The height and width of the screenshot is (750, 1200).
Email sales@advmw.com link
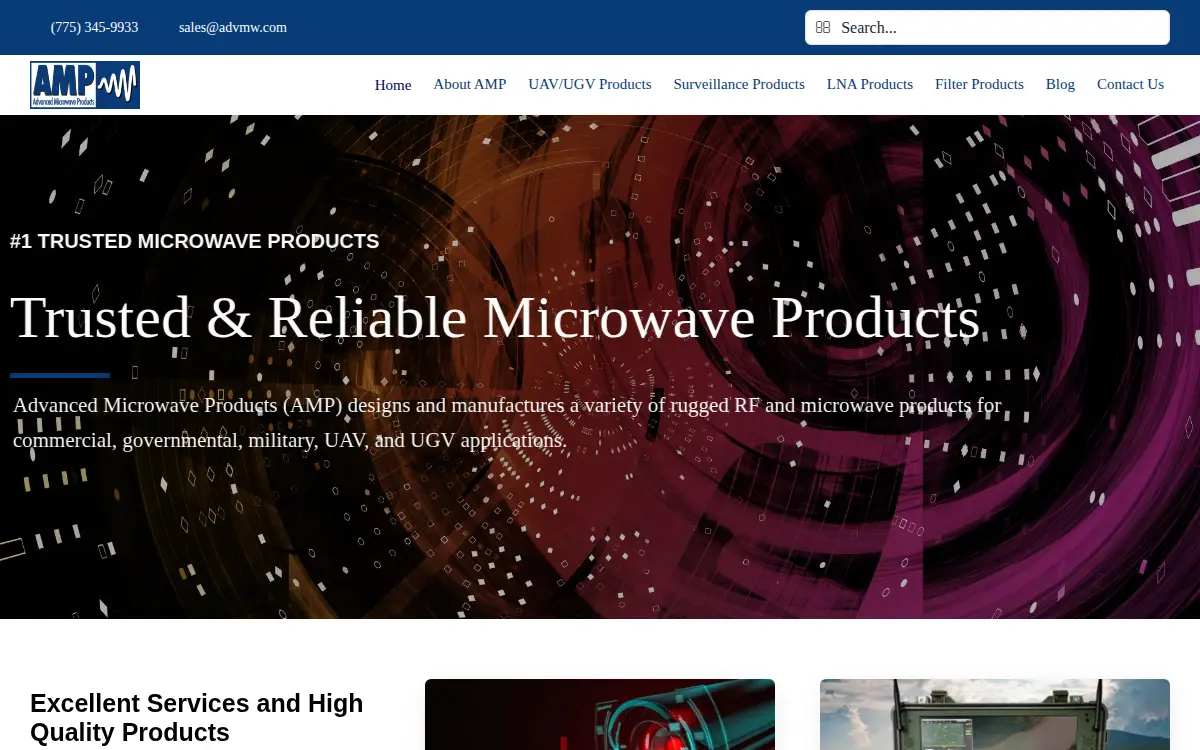(x=233, y=28)
